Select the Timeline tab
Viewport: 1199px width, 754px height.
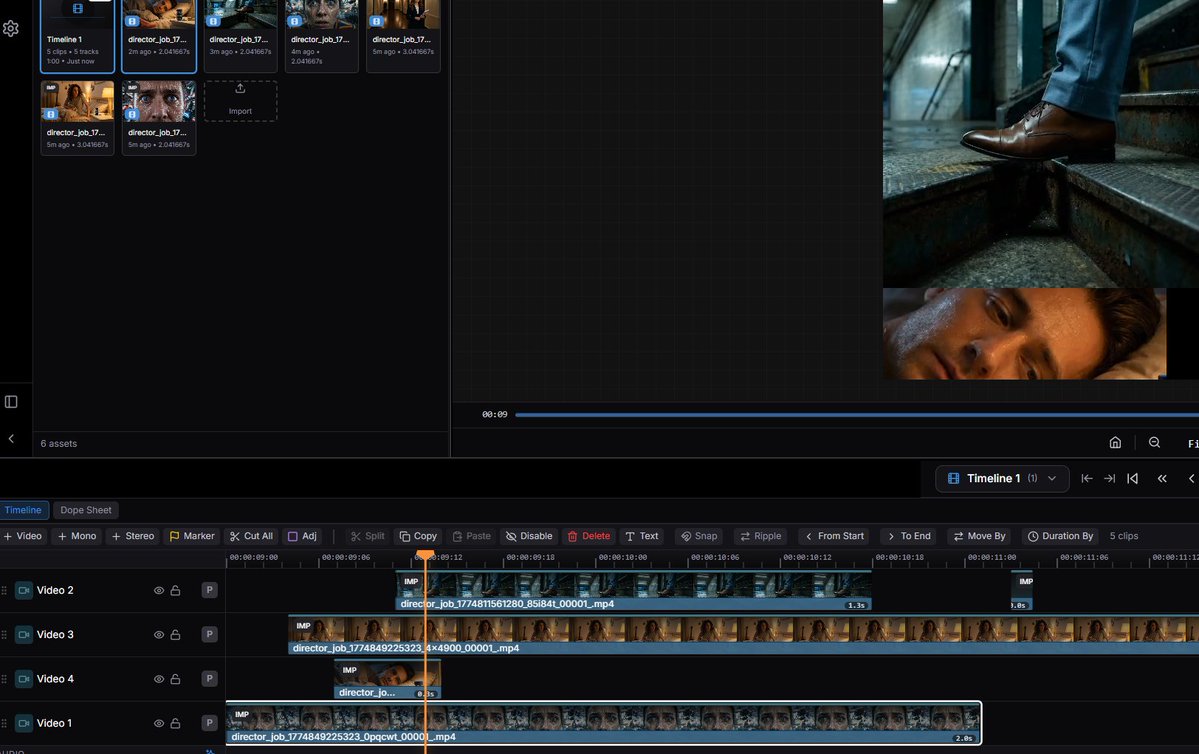point(23,510)
